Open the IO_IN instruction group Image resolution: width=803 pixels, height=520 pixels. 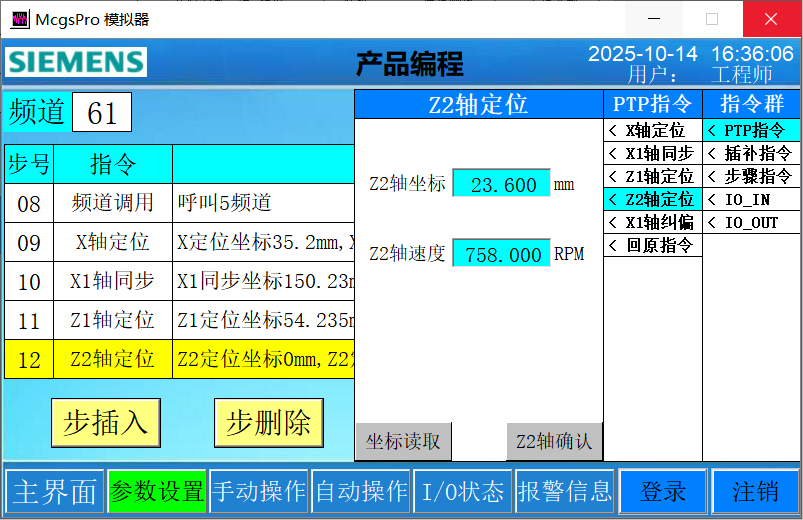click(751, 199)
